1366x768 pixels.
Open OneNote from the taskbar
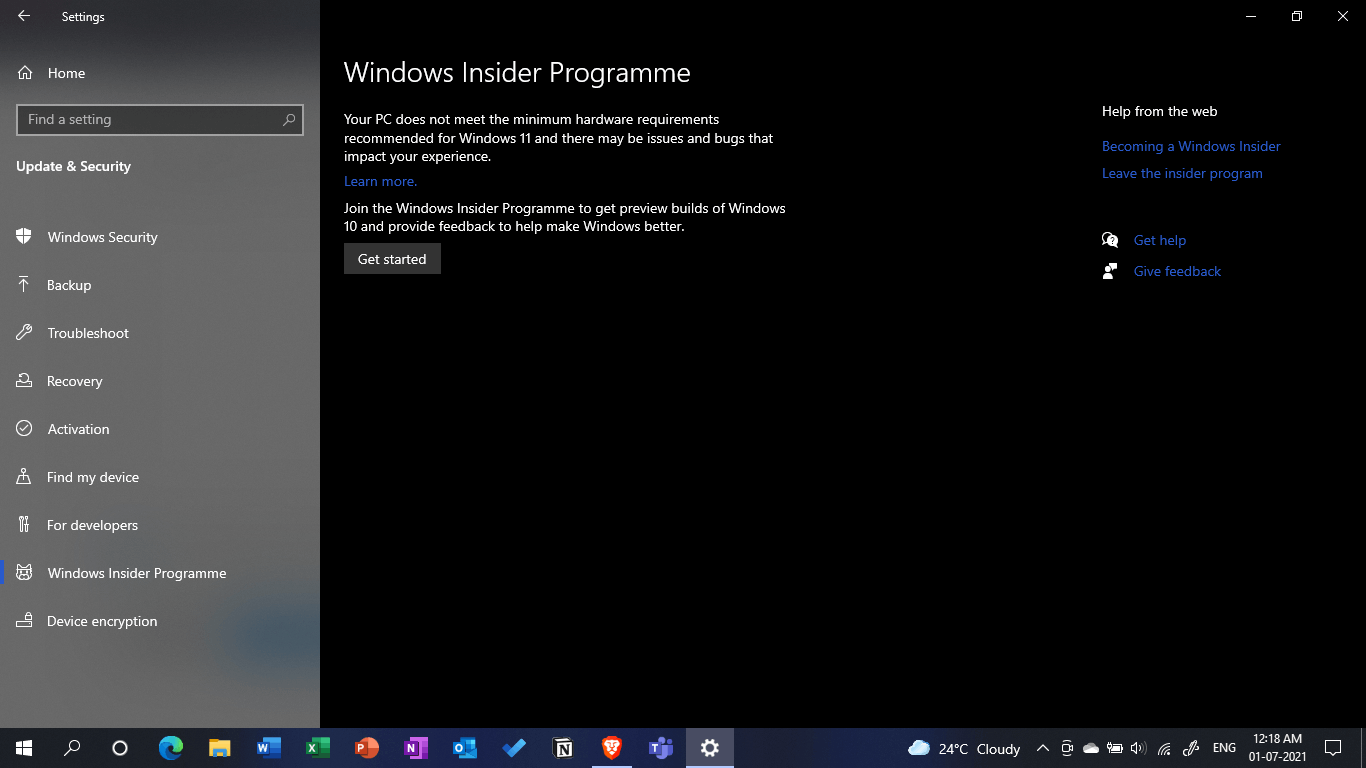[416, 748]
